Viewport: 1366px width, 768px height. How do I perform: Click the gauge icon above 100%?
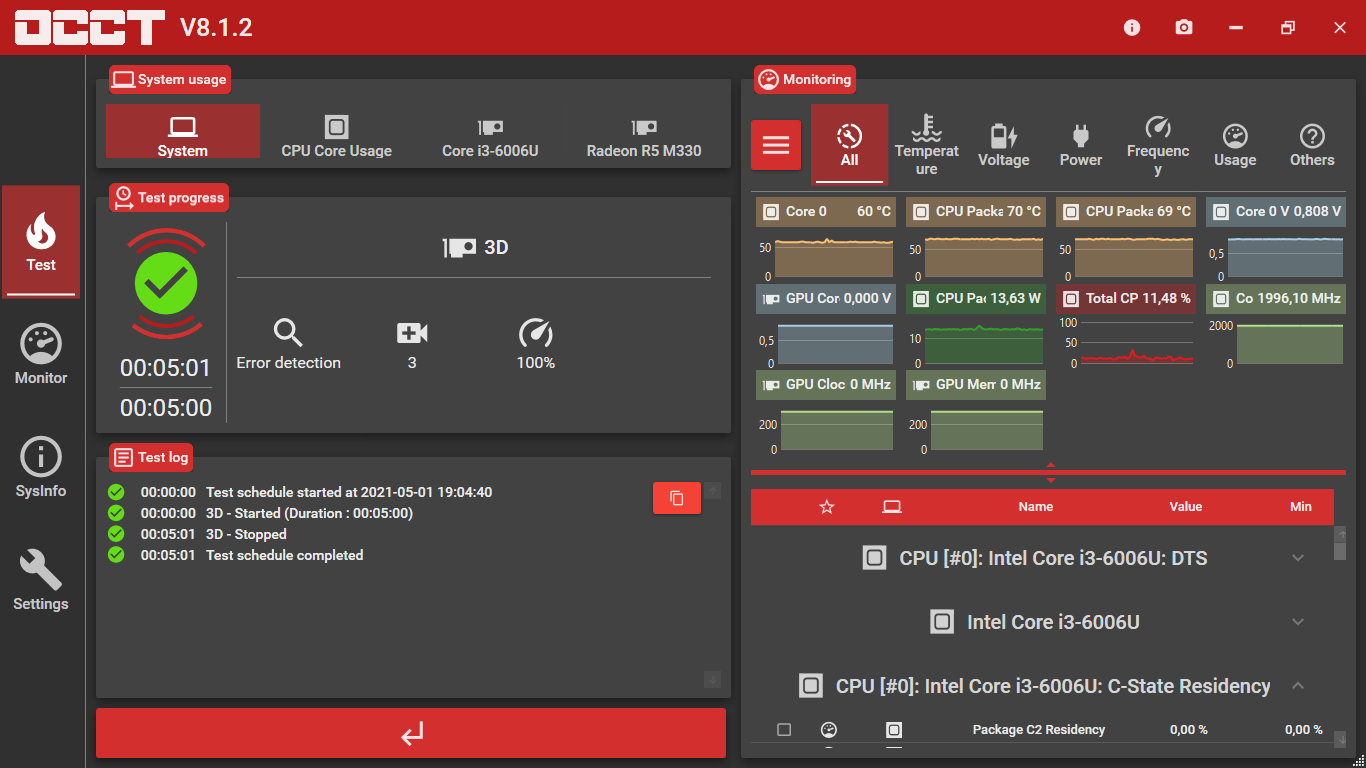tap(536, 333)
